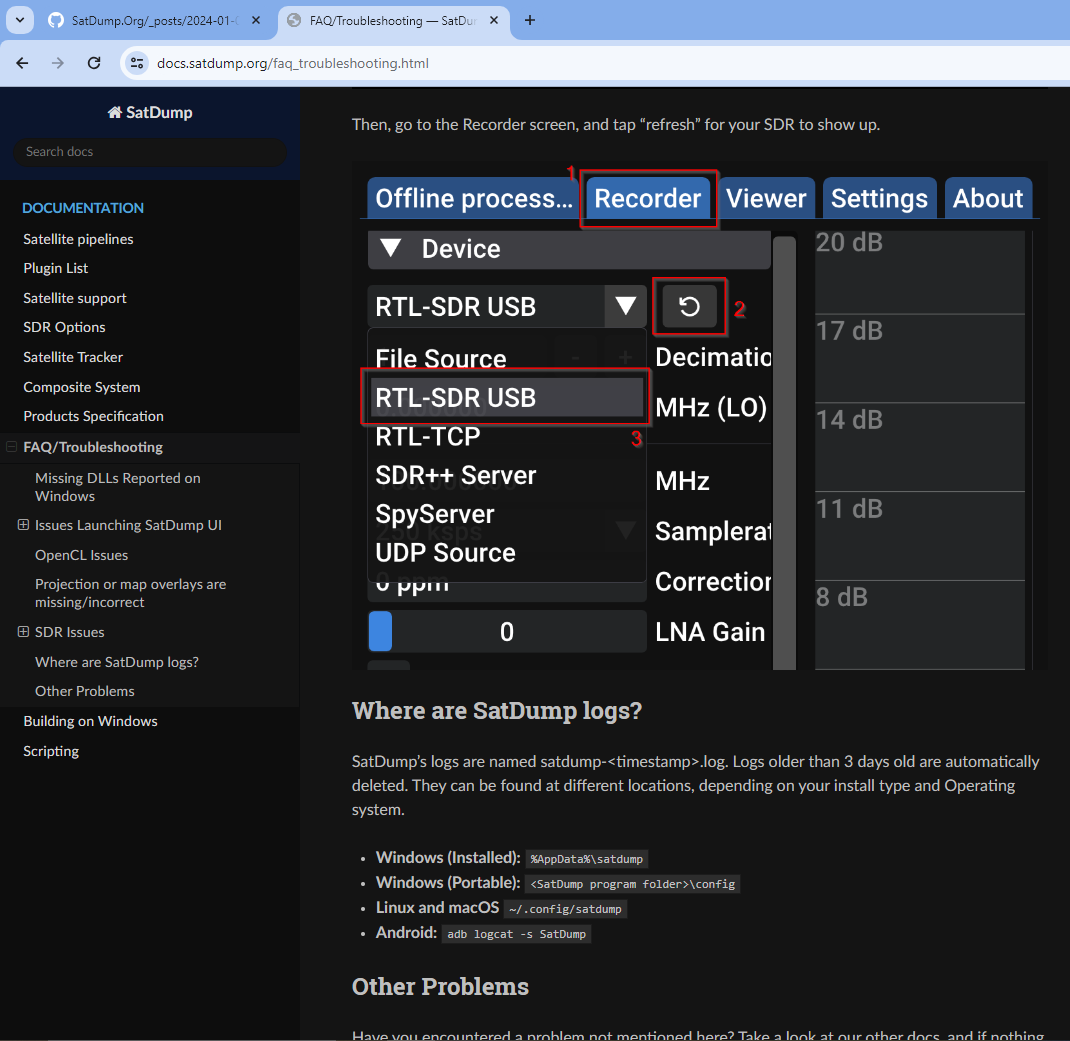The width and height of the screenshot is (1070, 1041).
Task: Click the "Then, go to the Recorder screen" sentence
Action: 616,124
